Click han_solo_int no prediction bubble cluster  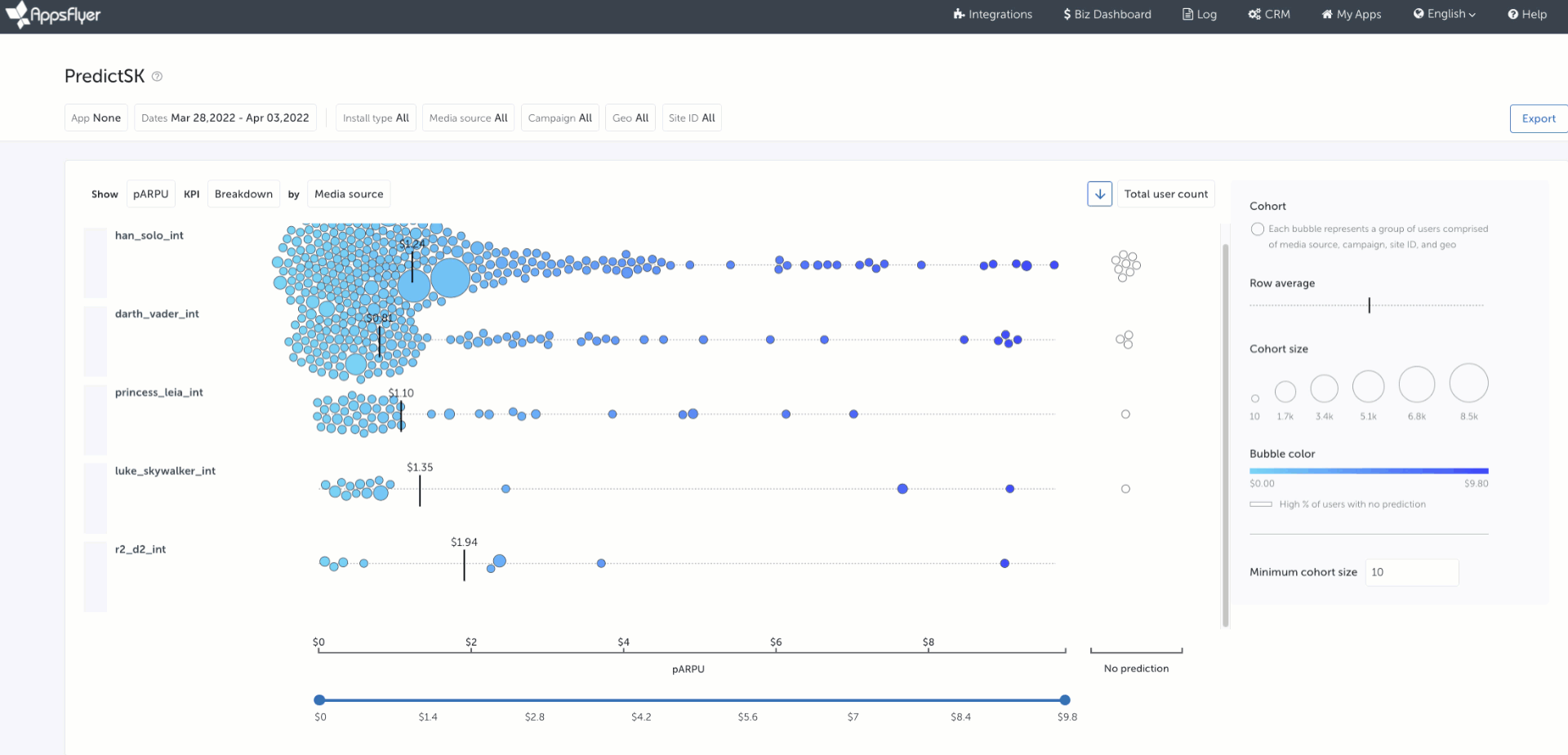tap(1125, 266)
